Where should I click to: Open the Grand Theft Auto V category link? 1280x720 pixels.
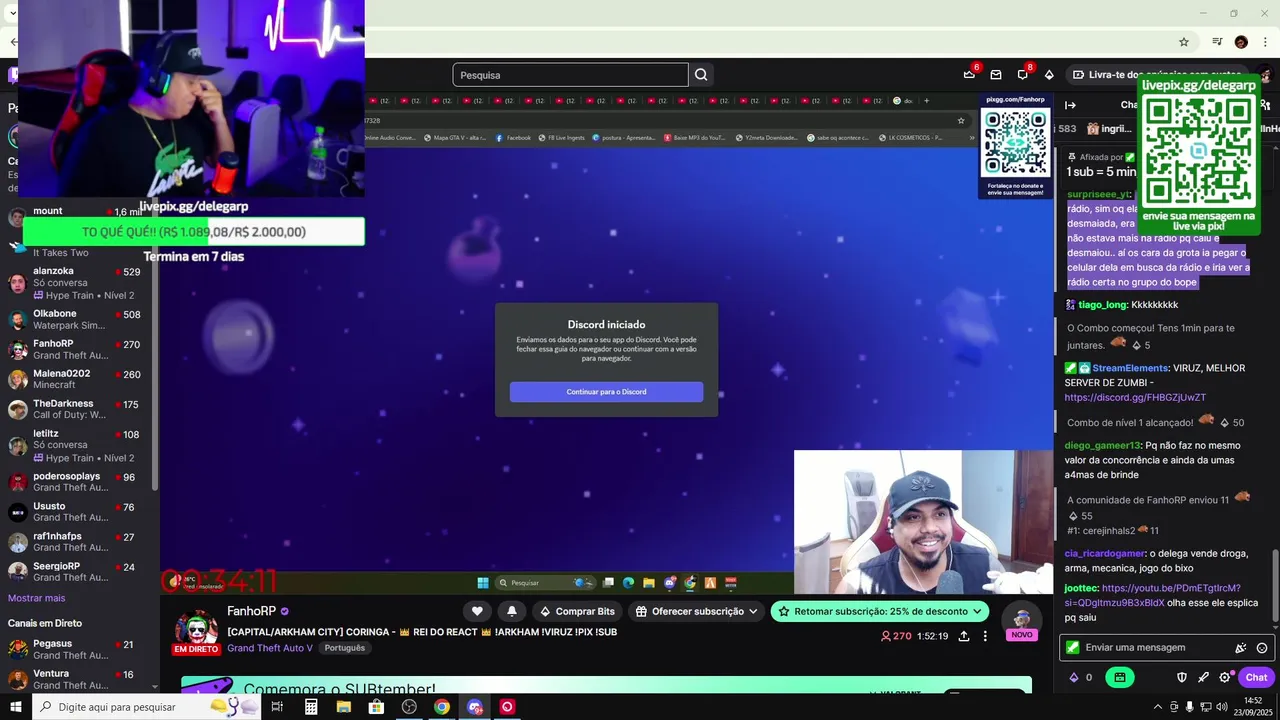click(270, 648)
